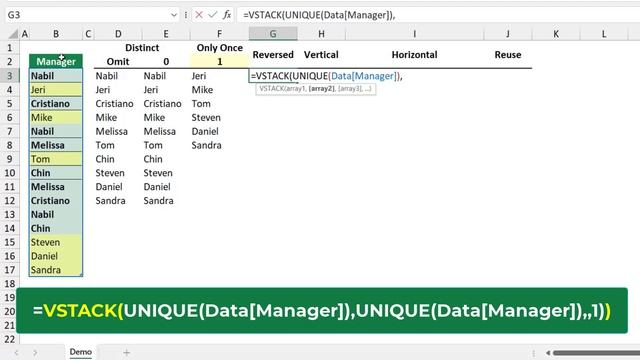Expand the Name Box dropdown
Image resolution: width=640 pixels, height=360 pixels.
[x=174, y=15]
